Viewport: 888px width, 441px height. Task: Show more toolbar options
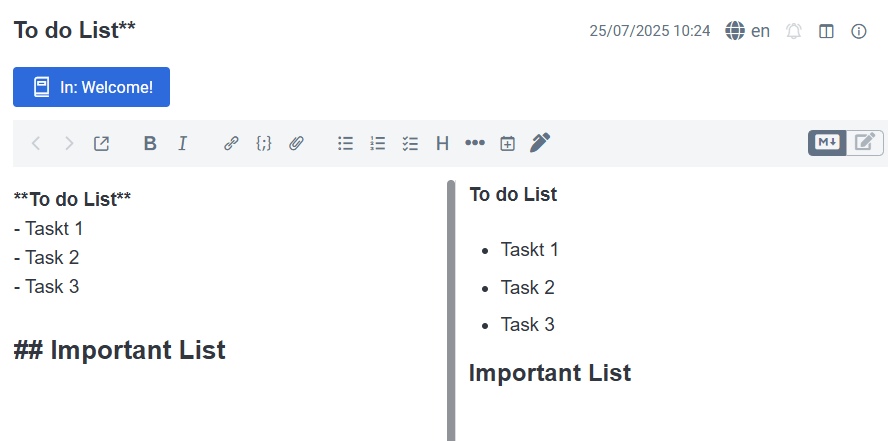pyautogui.click(x=475, y=143)
